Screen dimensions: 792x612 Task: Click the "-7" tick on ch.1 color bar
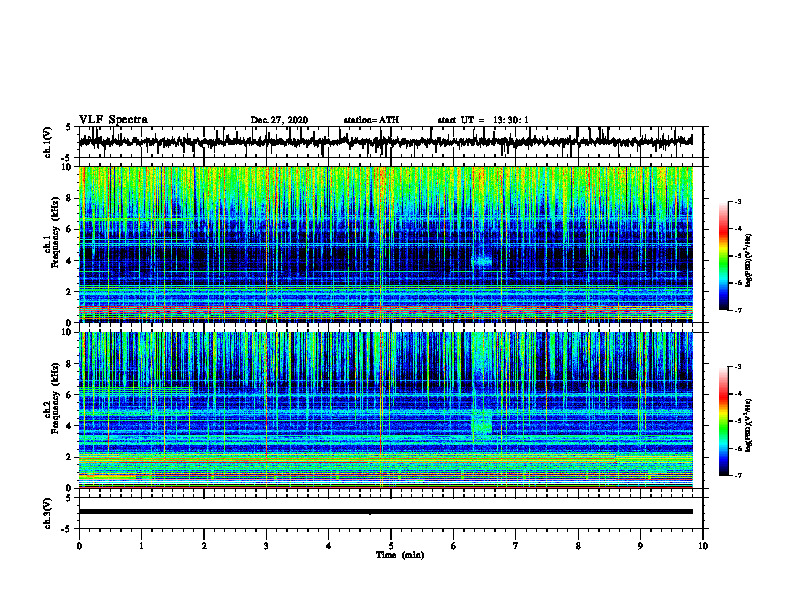coord(738,310)
